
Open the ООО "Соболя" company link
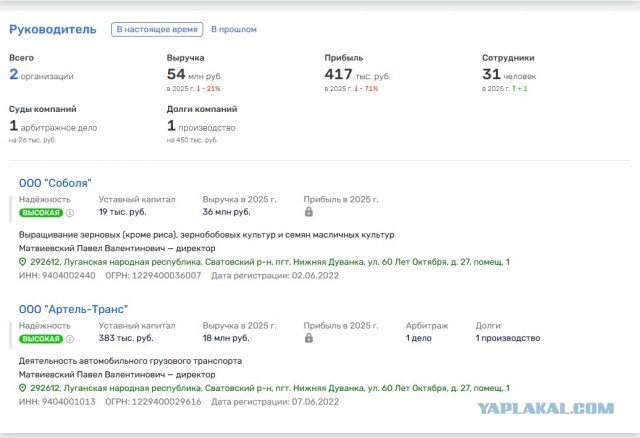tap(55, 183)
